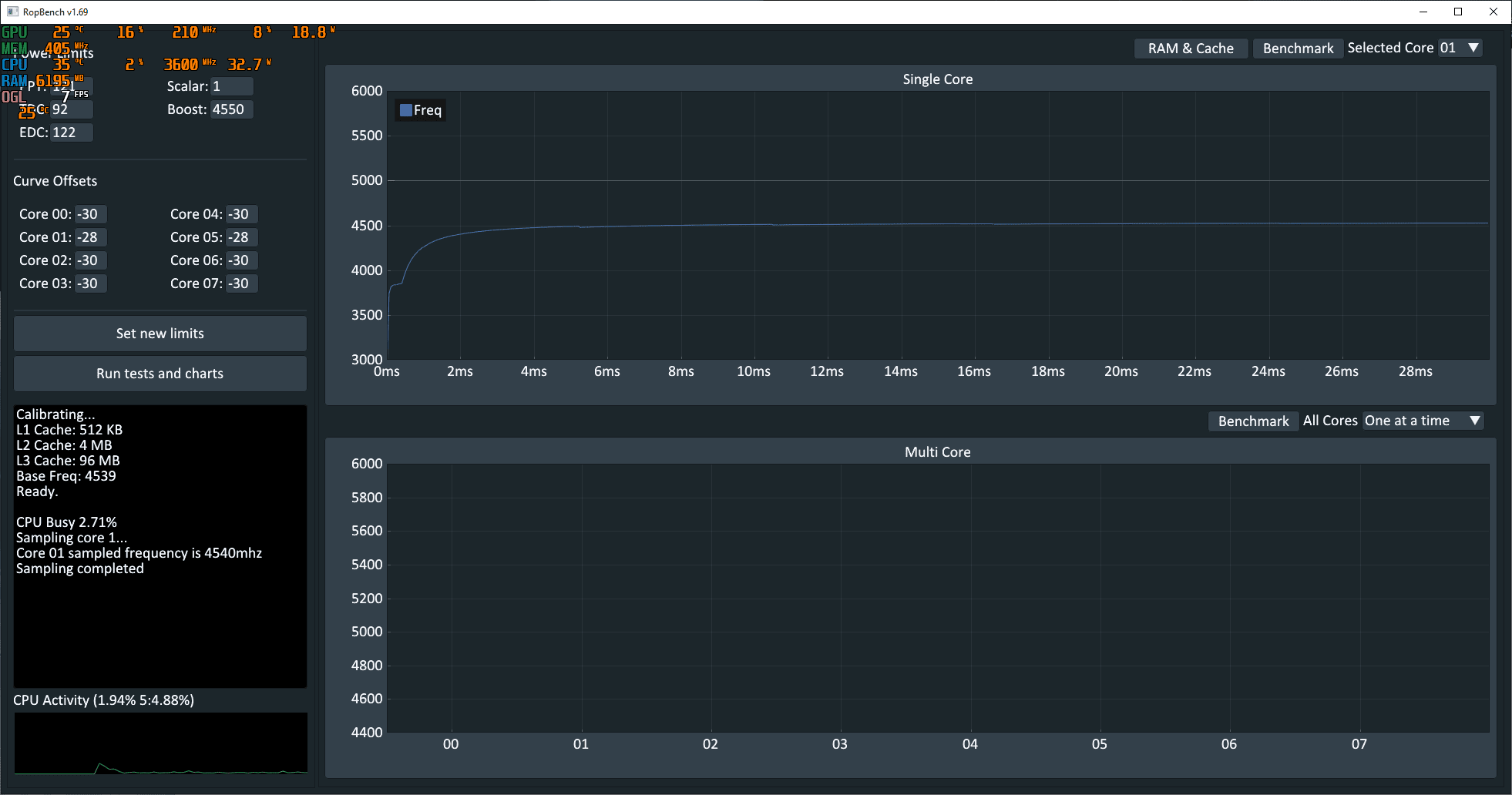Click the 10ms tick on Single Core axis
This screenshot has width=1512, height=795.
(754, 371)
